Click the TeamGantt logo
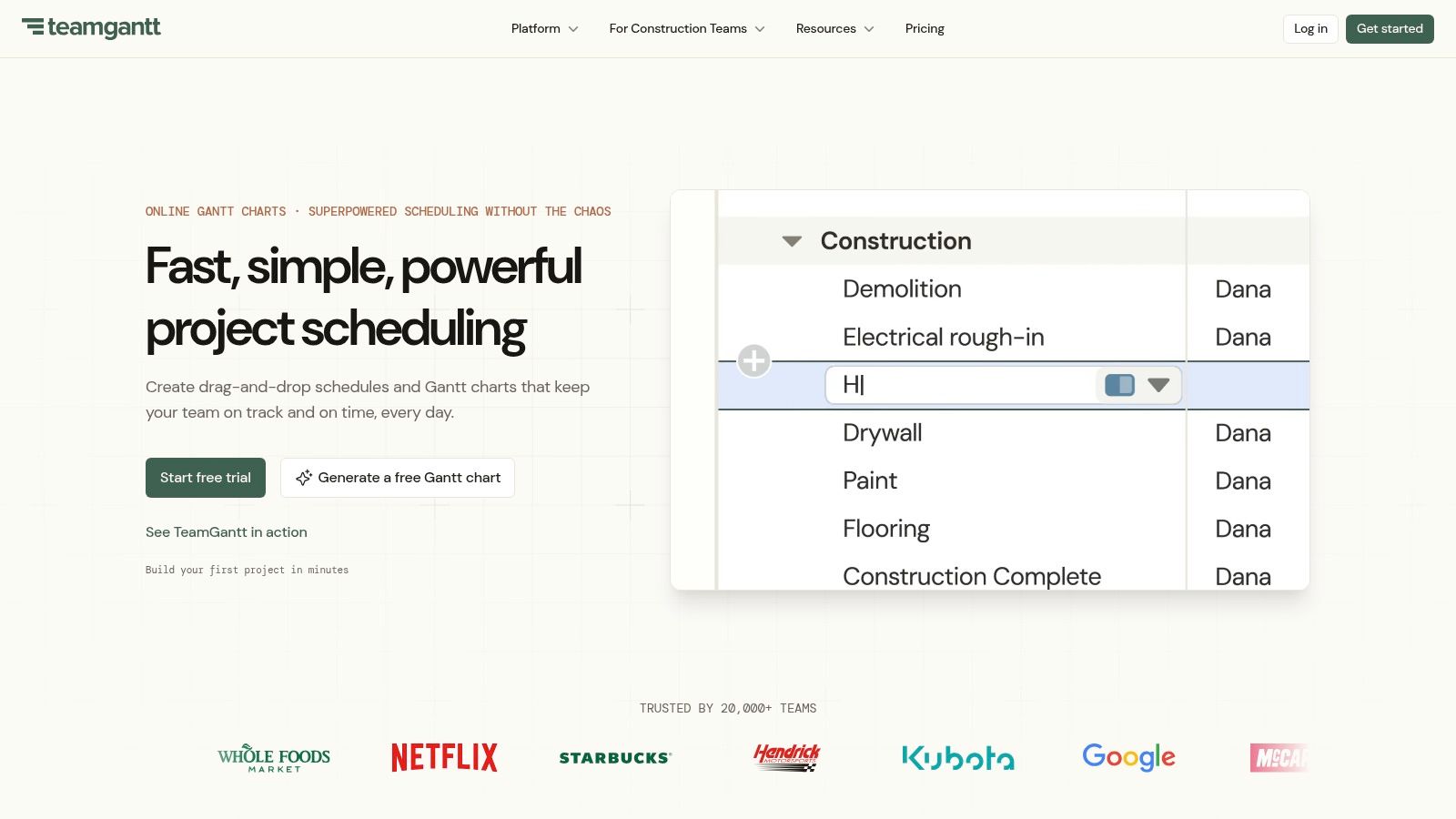 point(91,28)
